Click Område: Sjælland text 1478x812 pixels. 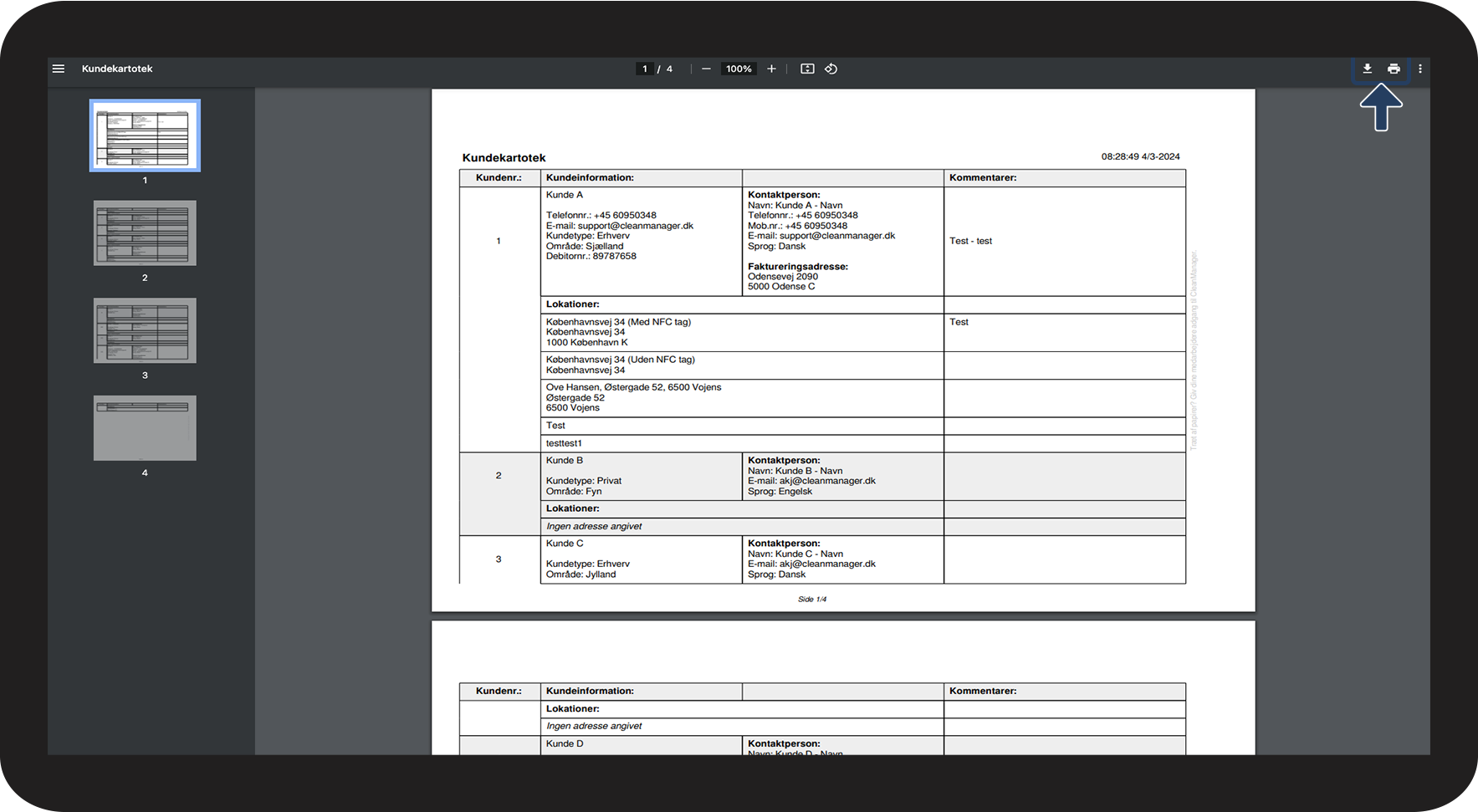tap(585, 246)
